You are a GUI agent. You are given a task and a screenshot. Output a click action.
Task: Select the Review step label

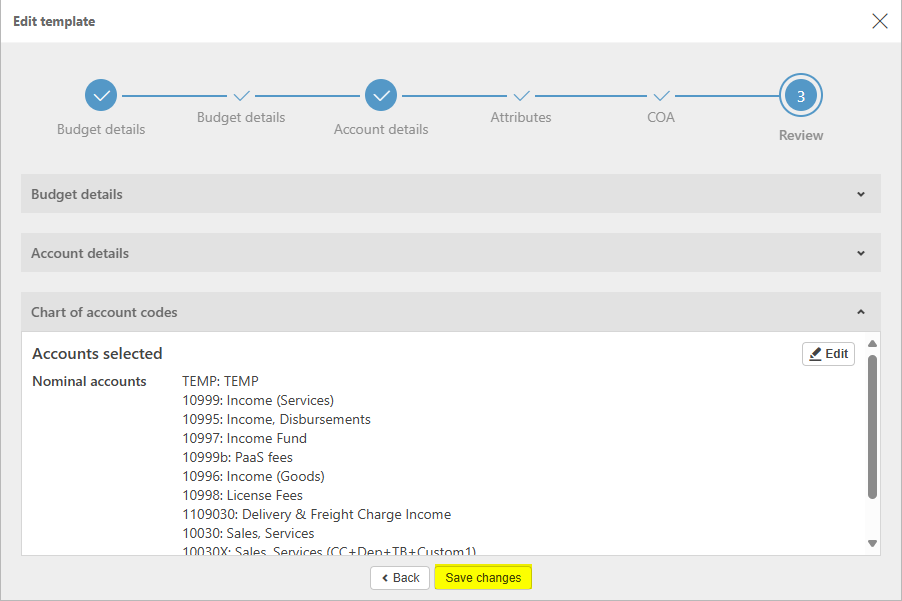point(801,135)
